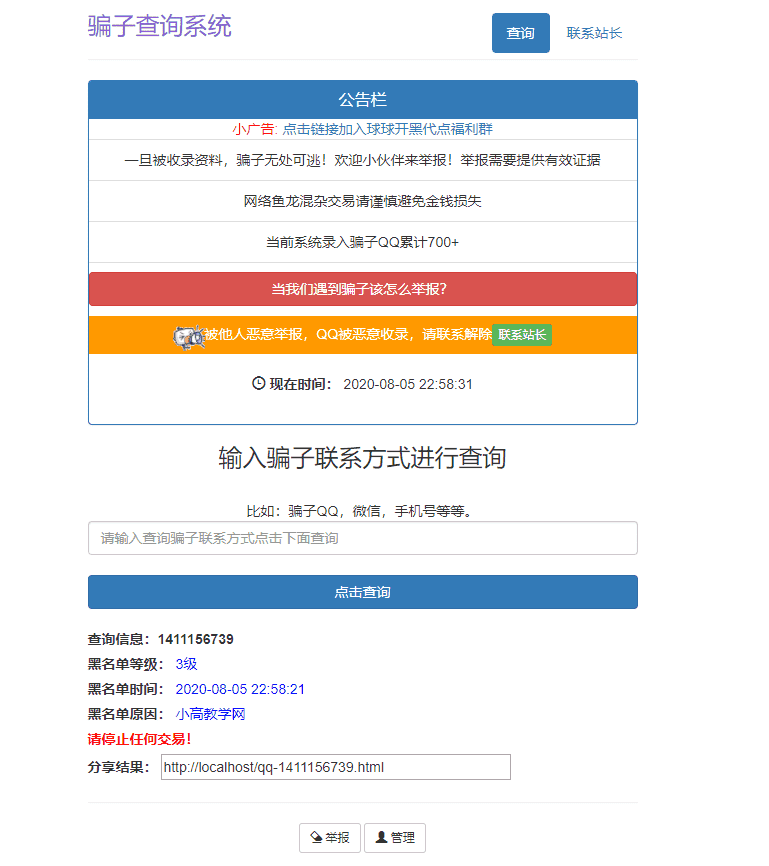Click the notice 当前系统录入骗子QQ累计700+
The height and width of the screenshot is (866, 769).
click(362, 242)
